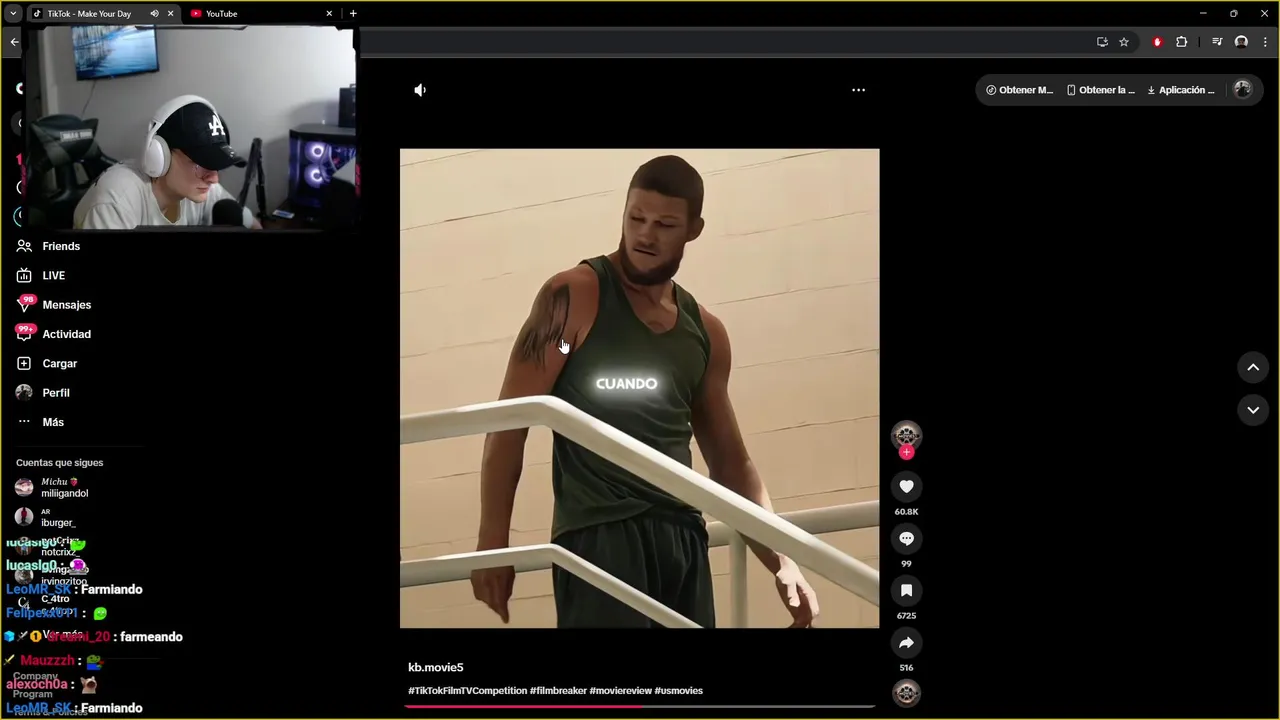Mute the TikTok video sound
The width and height of the screenshot is (1280, 720).
420,90
